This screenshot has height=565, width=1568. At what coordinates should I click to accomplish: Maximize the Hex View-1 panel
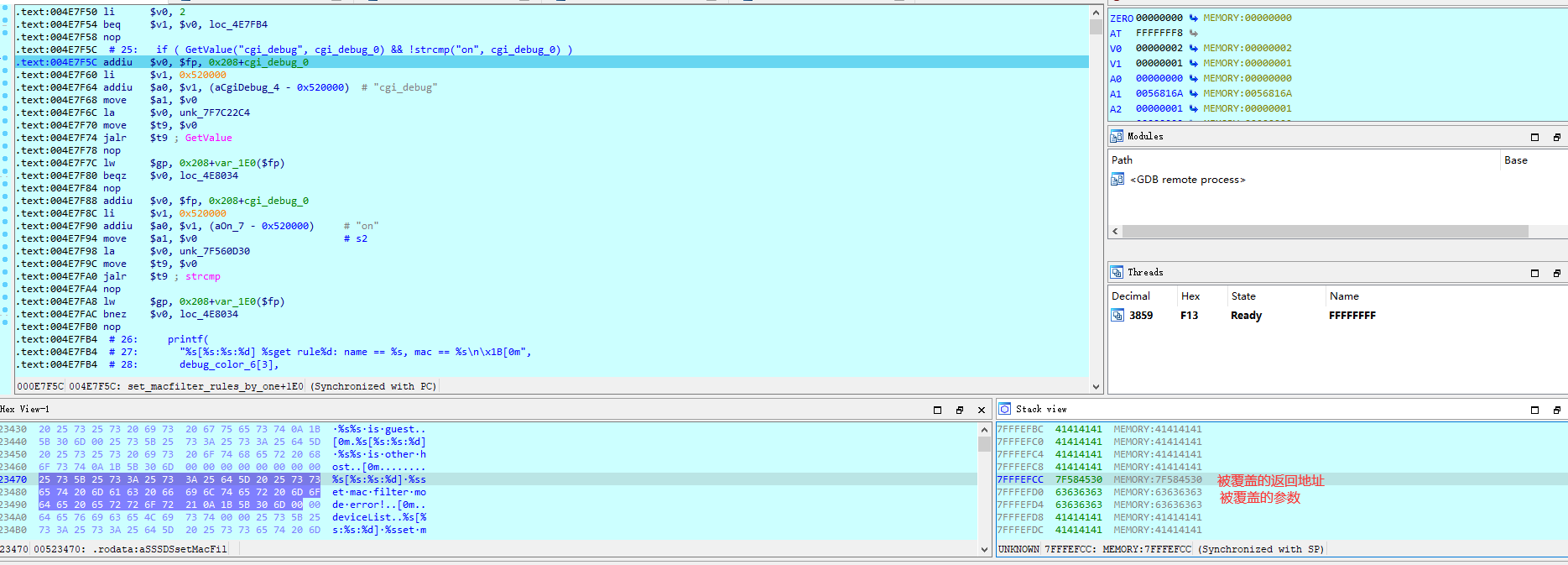937,410
